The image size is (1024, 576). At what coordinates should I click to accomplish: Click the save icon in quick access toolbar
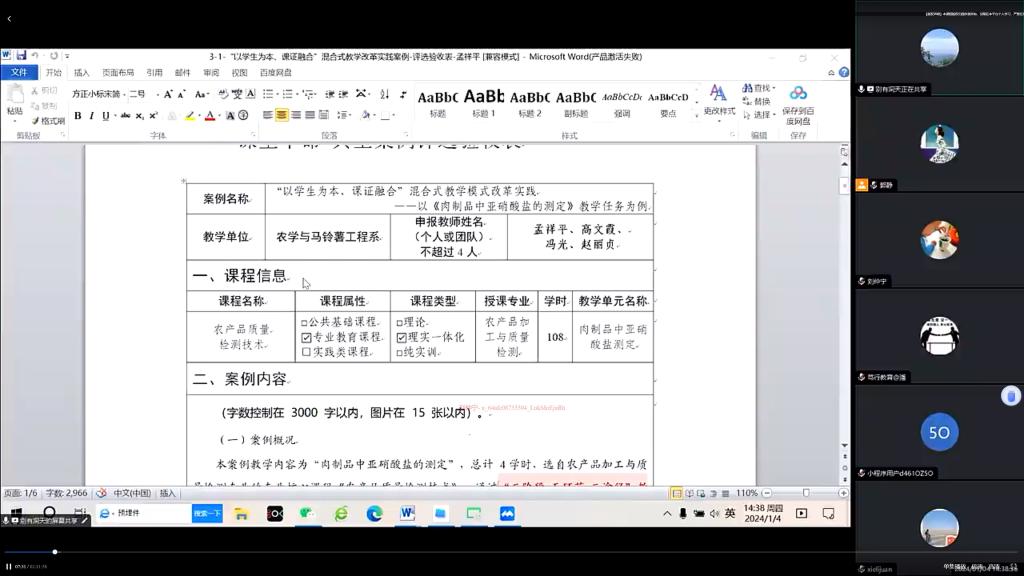[20, 56]
